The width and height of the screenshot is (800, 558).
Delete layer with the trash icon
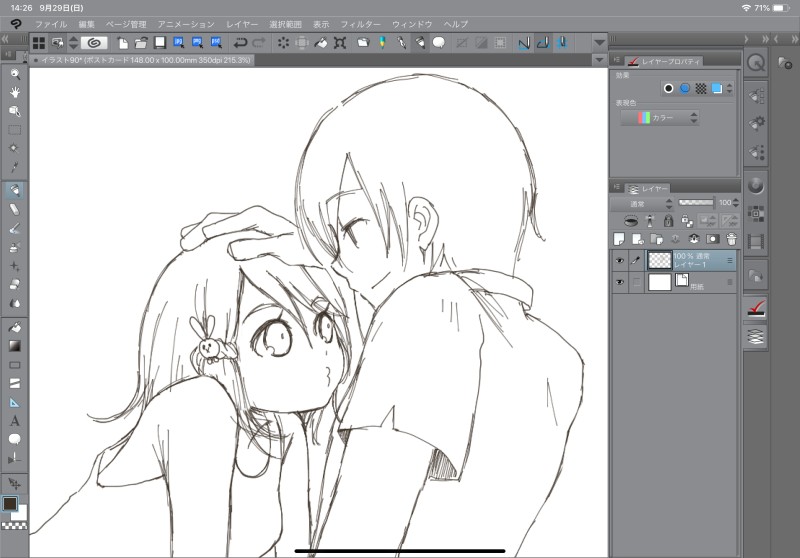(731, 239)
